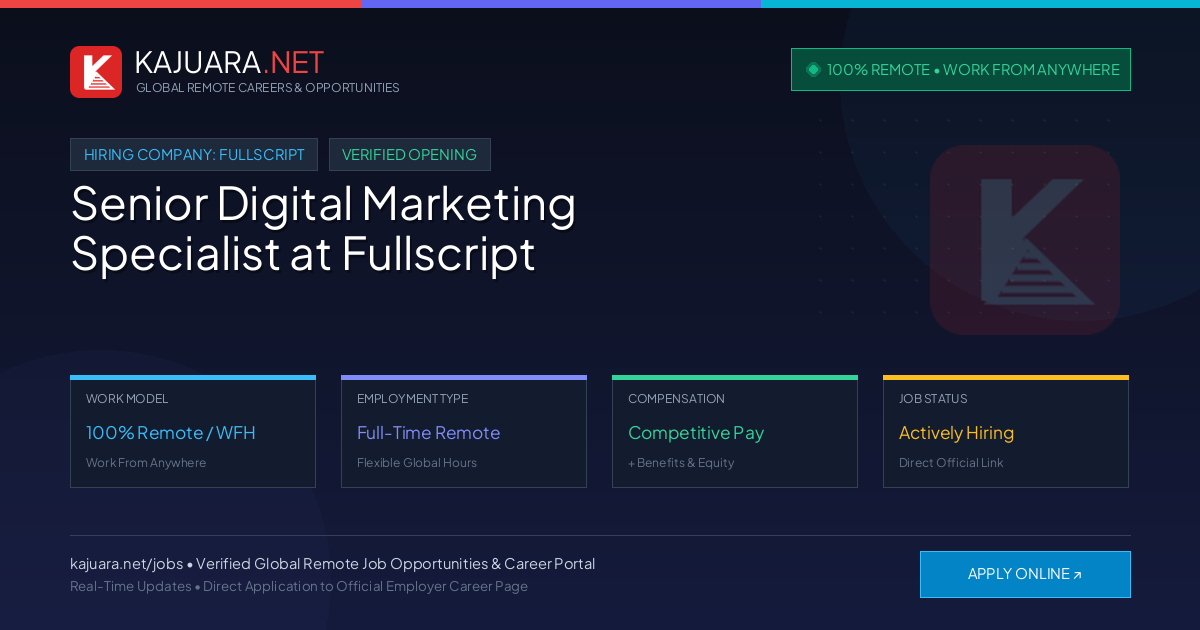Click the Flexible Global Hours subtext
The height and width of the screenshot is (630, 1200).
pos(417,463)
